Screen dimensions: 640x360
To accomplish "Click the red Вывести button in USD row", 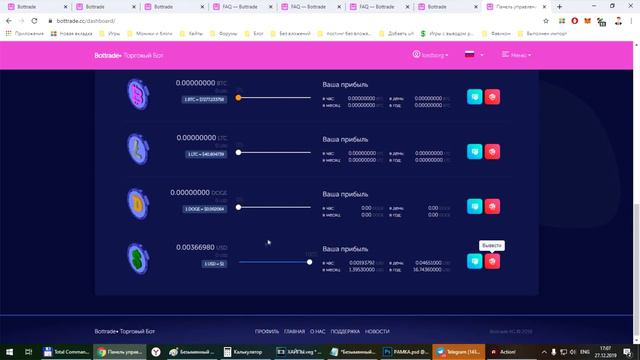I will 492,261.
